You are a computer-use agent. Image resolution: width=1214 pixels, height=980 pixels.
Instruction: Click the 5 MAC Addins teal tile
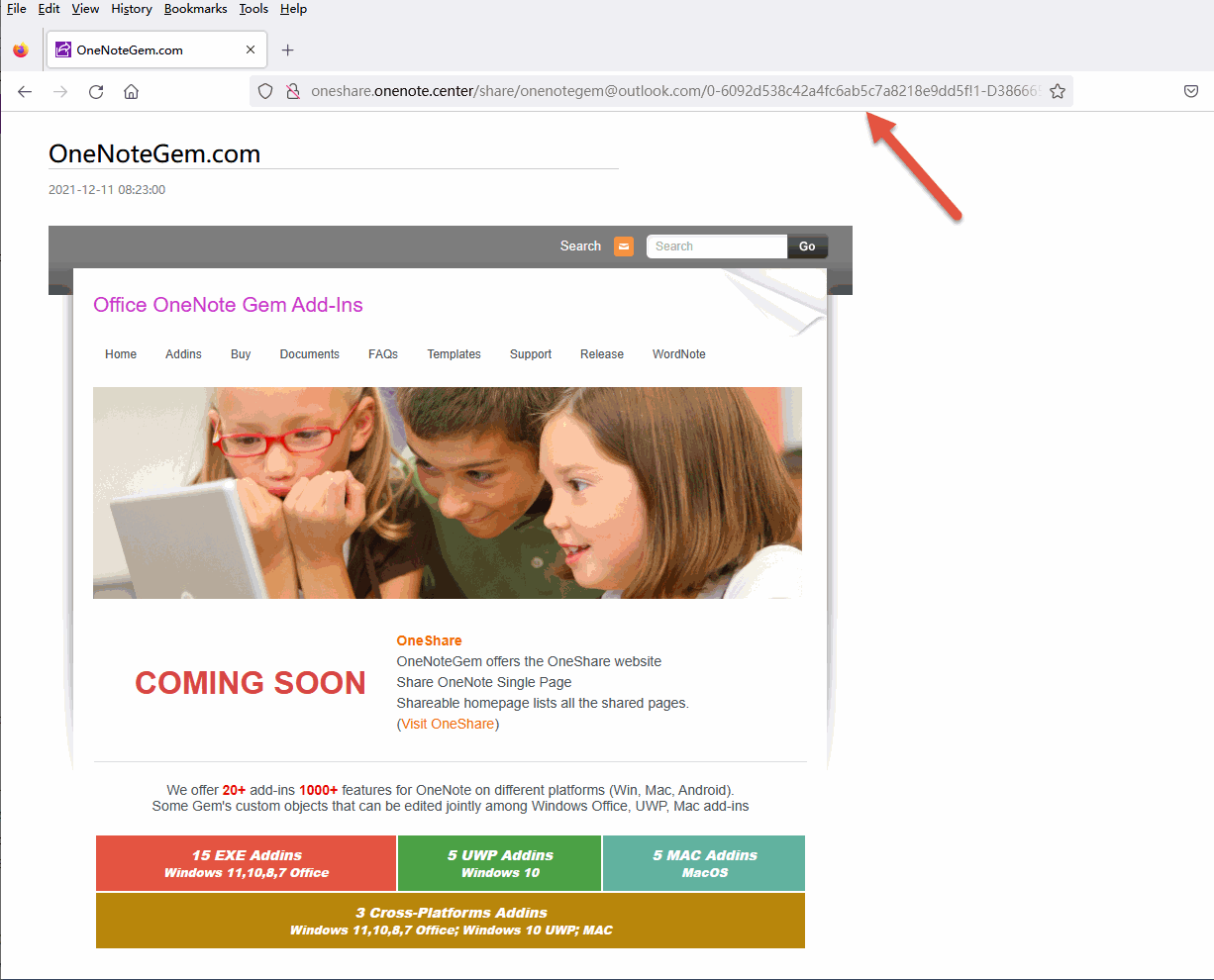click(x=704, y=863)
